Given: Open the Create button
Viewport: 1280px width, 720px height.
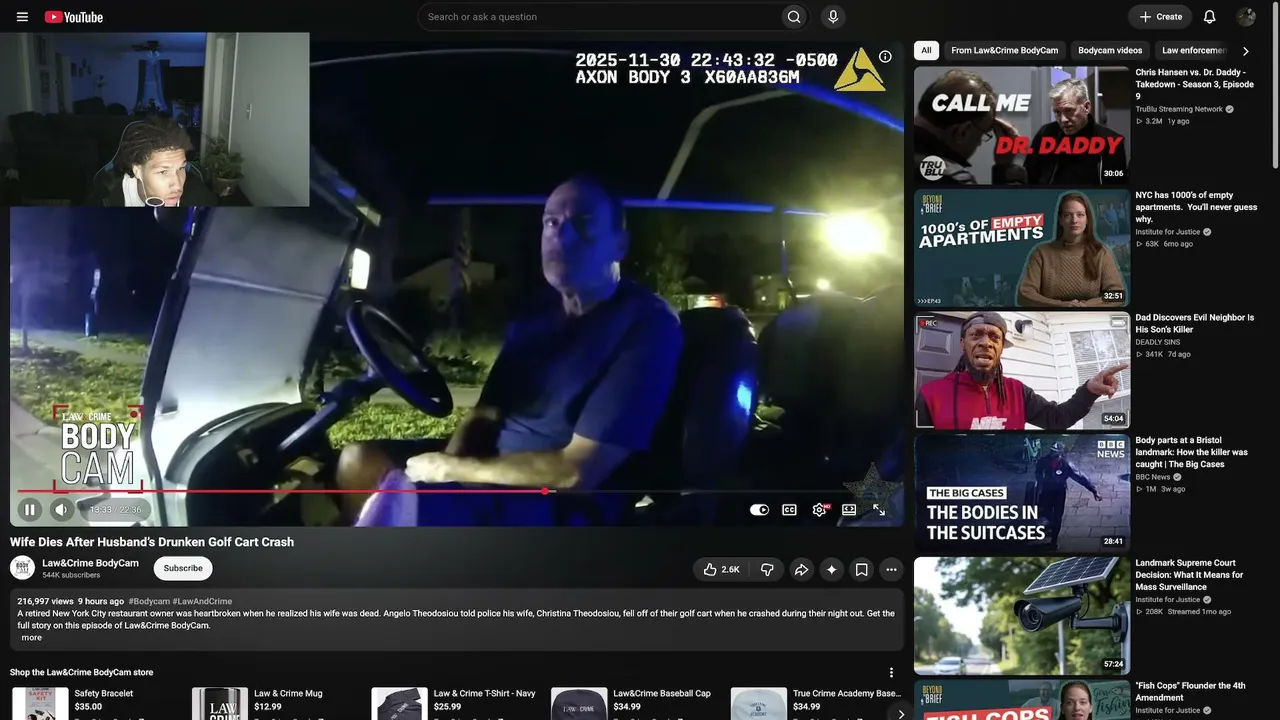Looking at the screenshot, I should coord(1160,17).
